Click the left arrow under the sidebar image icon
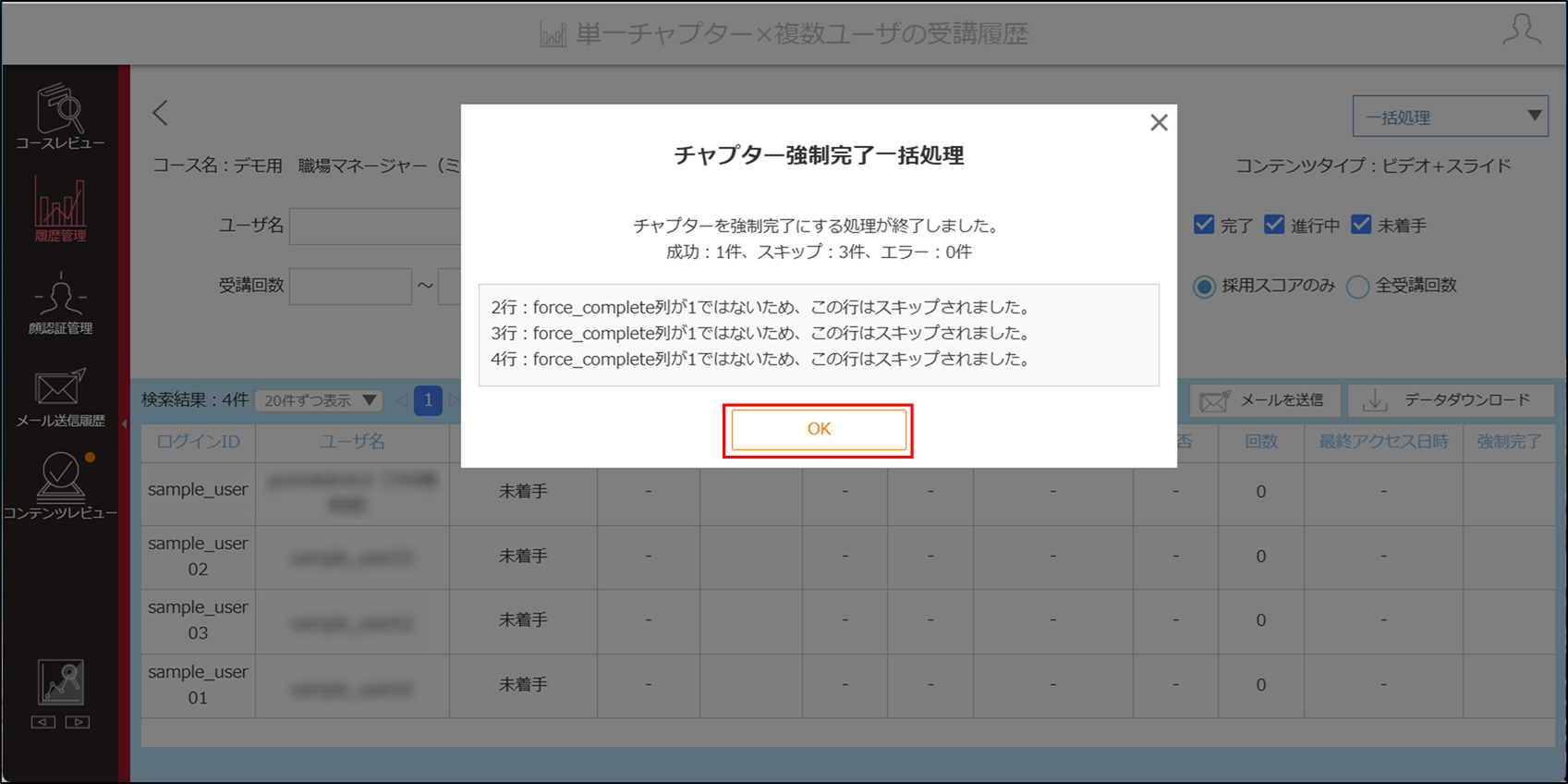This screenshot has height=784, width=1568. [x=43, y=722]
